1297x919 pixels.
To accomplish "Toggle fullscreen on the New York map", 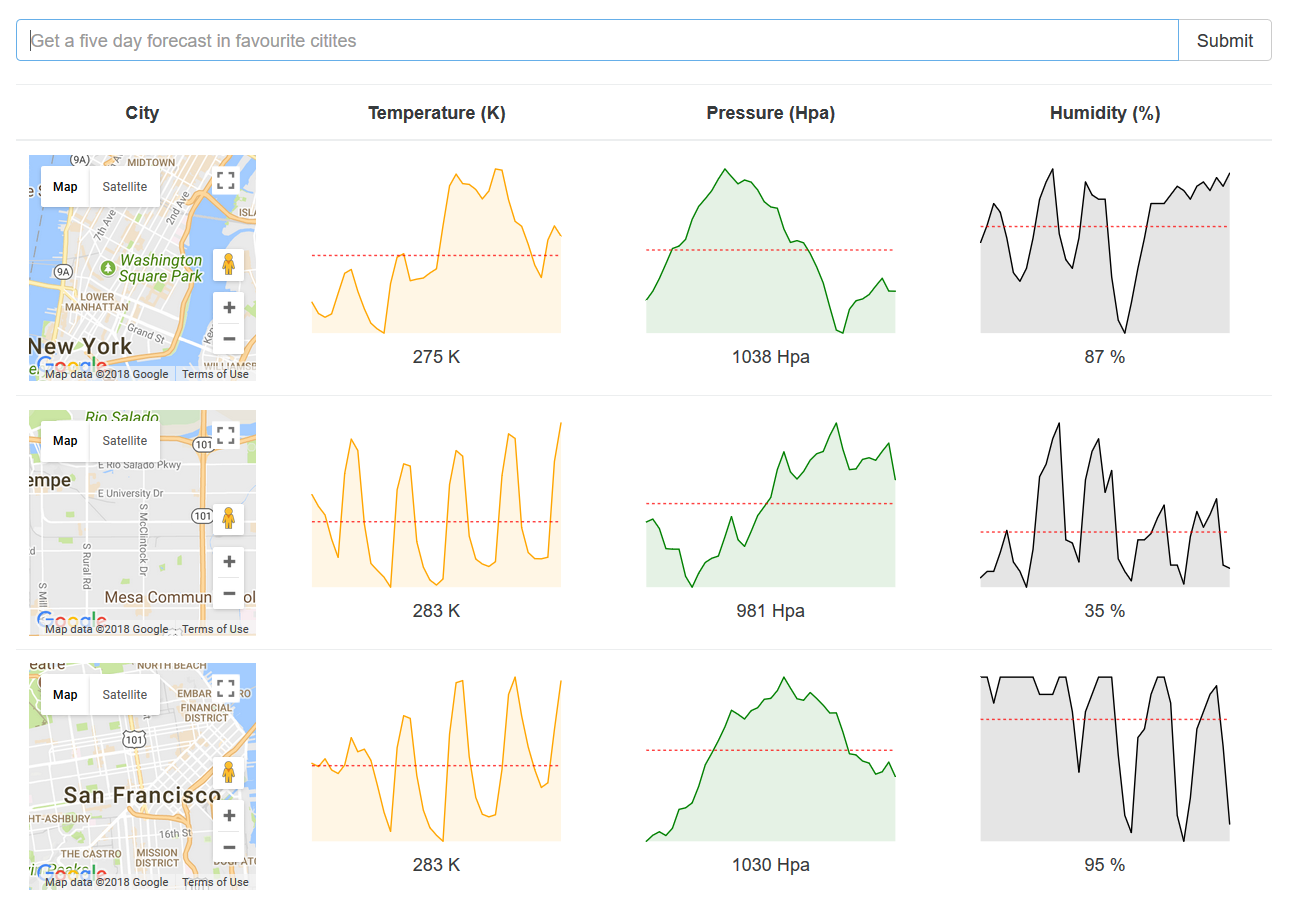I will point(226,181).
